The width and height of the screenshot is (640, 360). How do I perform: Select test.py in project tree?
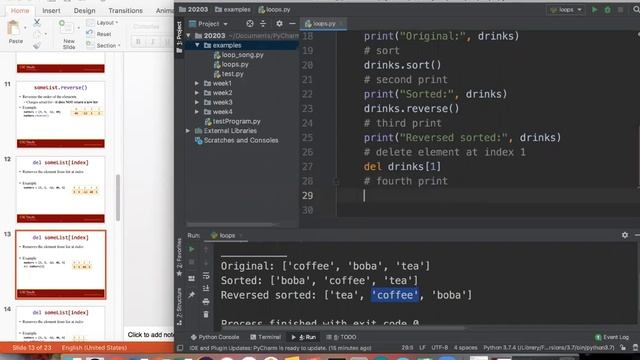[x=229, y=74]
